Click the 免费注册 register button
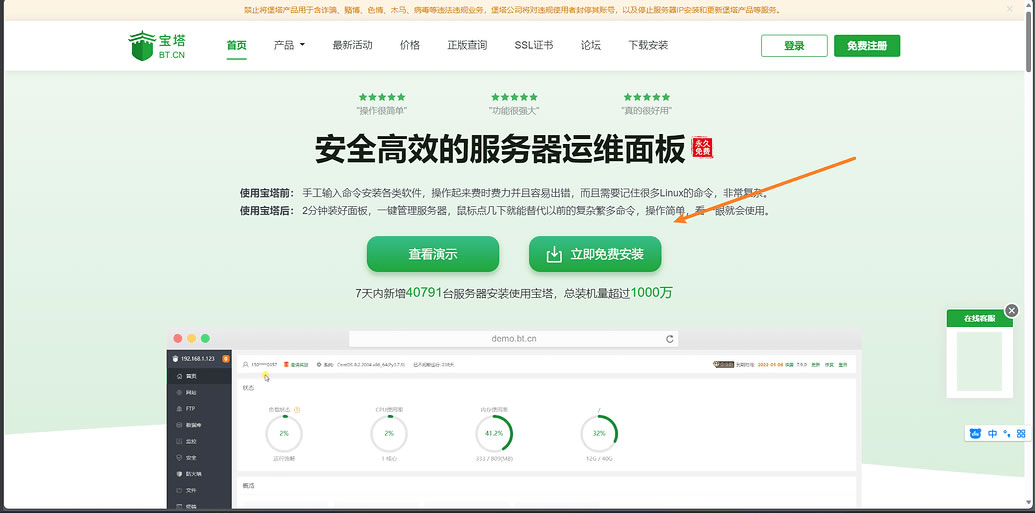1035x513 pixels. (x=867, y=46)
